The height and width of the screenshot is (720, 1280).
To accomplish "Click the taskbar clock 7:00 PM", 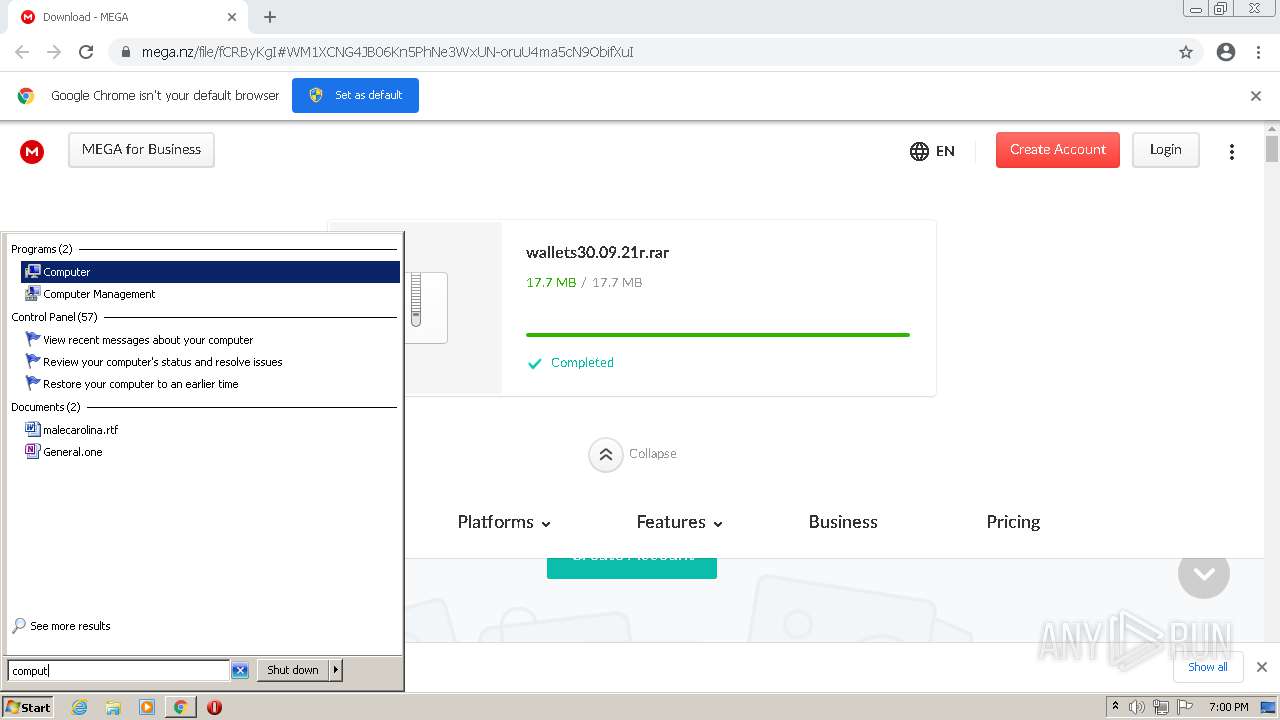I will pyautogui.click(x=1228, y=707).
